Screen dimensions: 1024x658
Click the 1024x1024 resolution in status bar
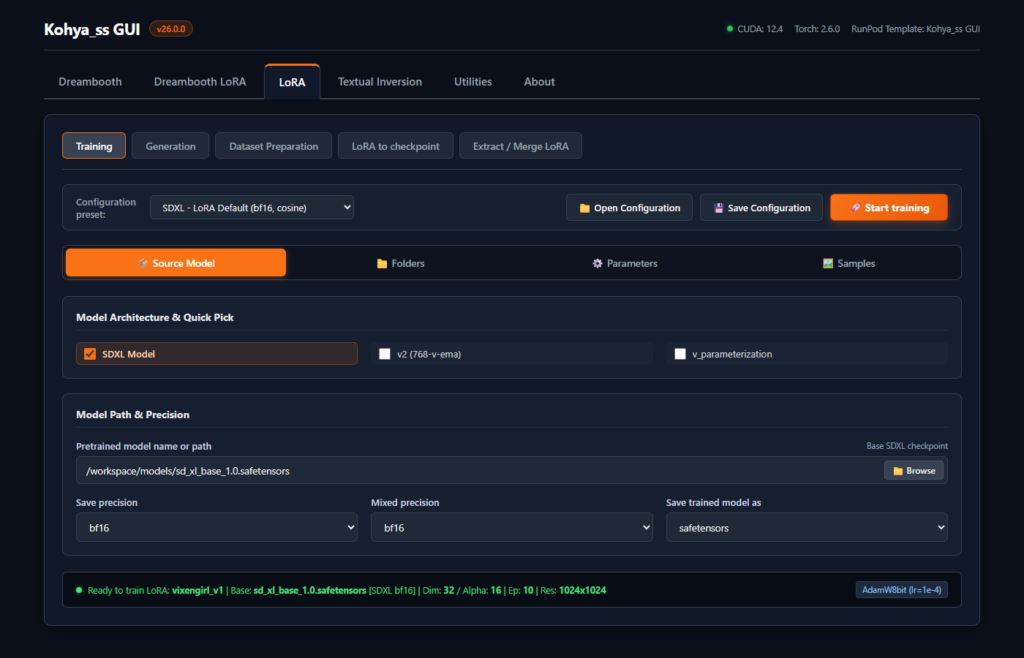[x=583, y=590]
